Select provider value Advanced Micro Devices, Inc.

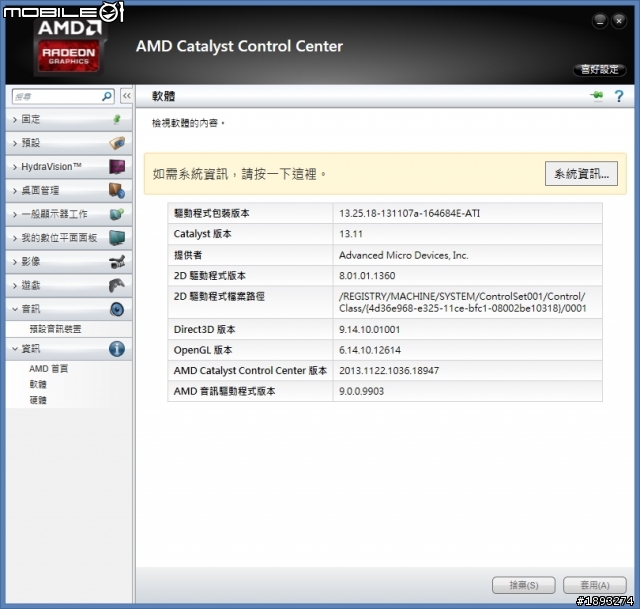(404, 255)
